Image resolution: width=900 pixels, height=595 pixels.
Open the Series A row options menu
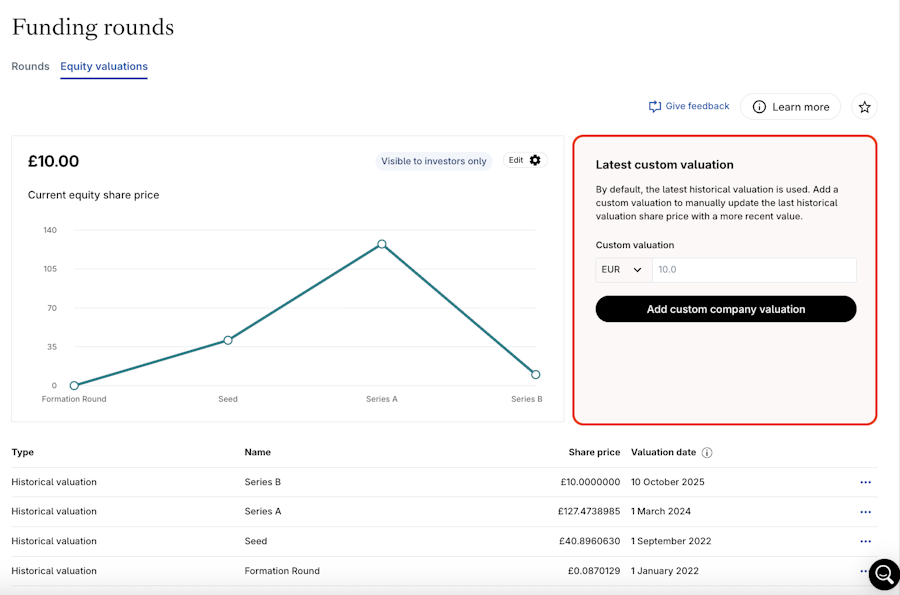[x=865, y=512]
